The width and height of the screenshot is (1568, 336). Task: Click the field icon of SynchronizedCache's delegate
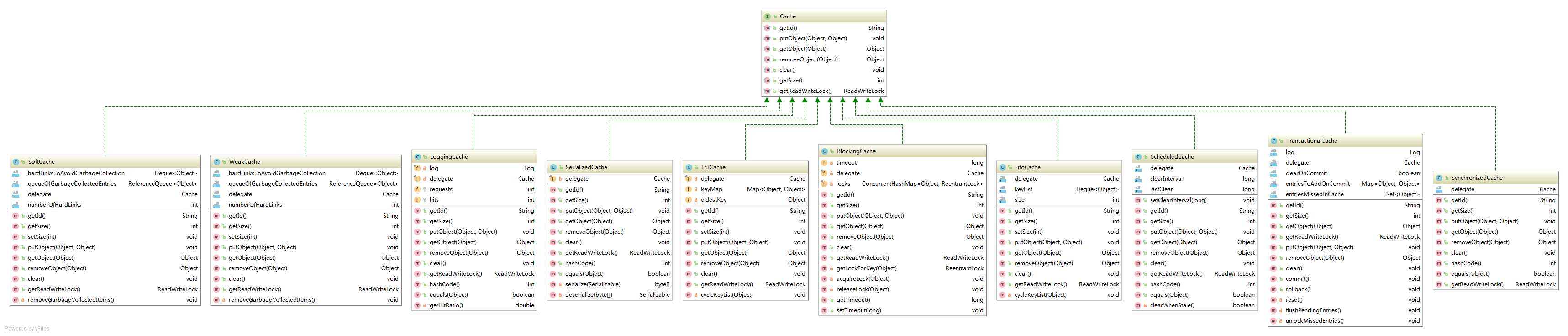click(x=1439, y=189)
